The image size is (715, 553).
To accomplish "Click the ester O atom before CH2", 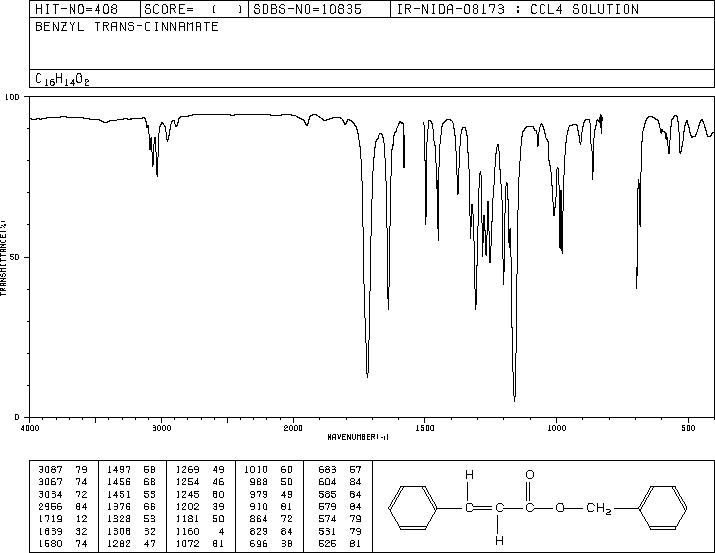I will (x=560, y=508).
